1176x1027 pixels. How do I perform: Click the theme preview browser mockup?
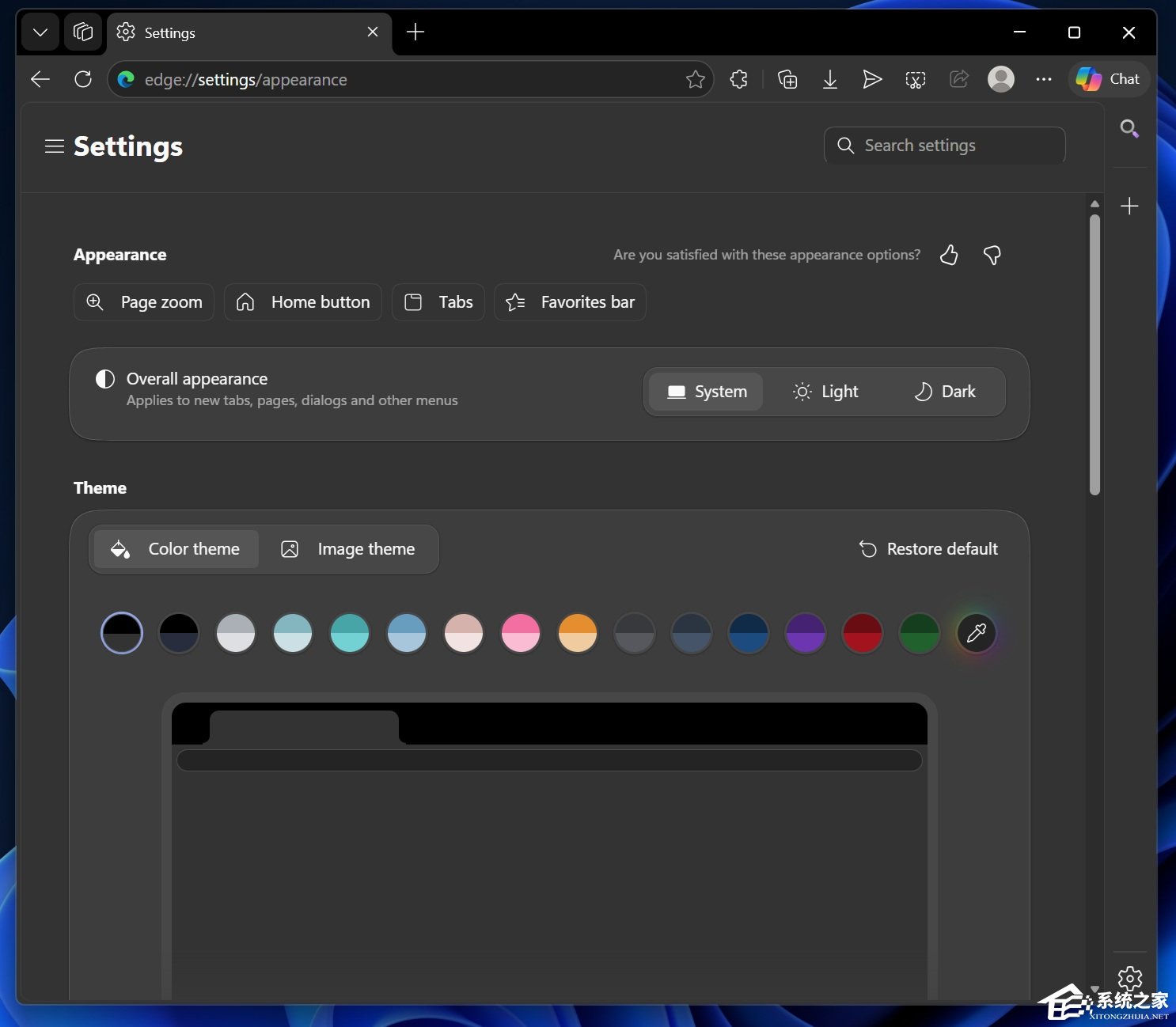550,847
